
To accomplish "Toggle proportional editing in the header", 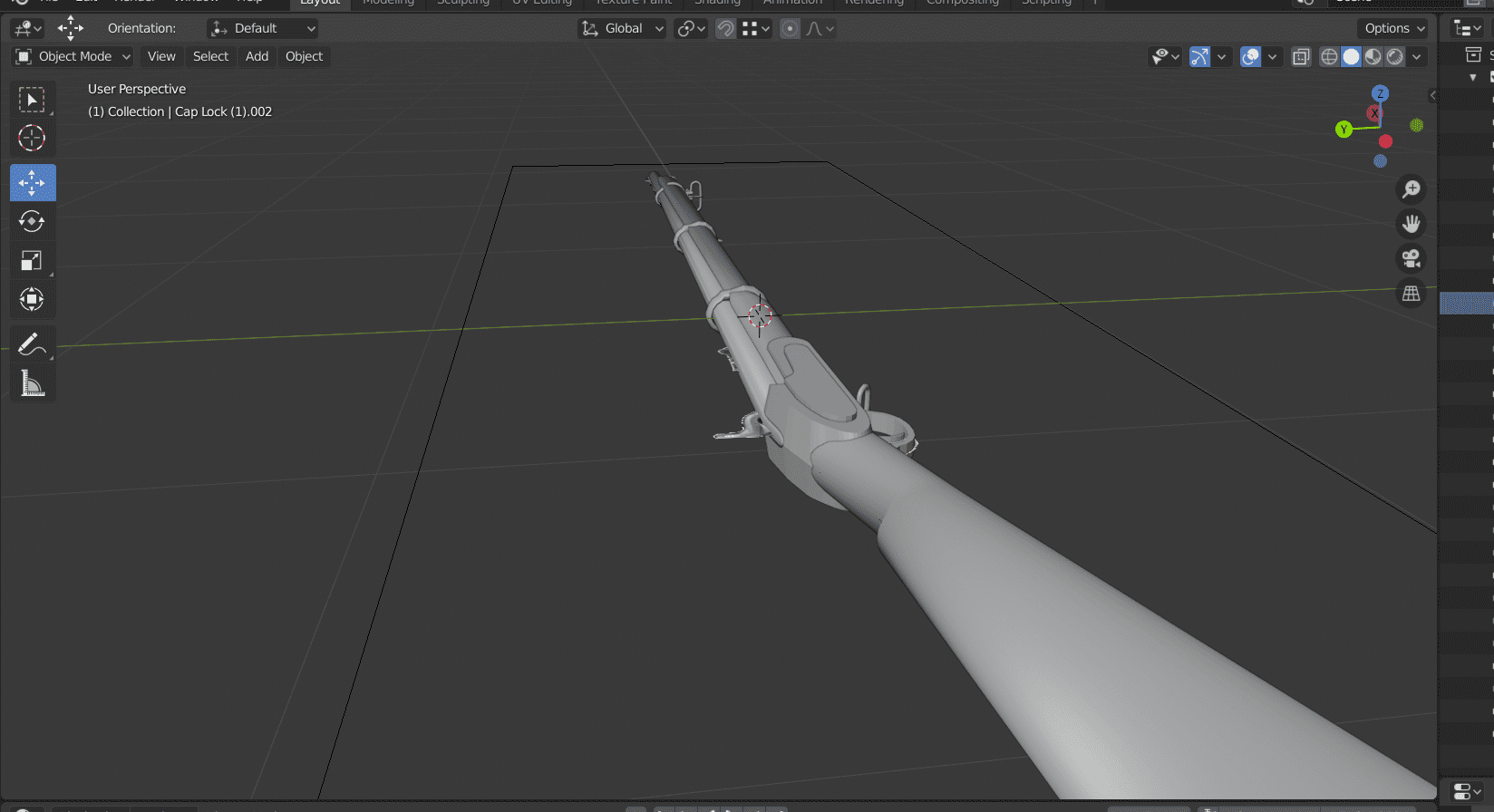I will [791, 29].
